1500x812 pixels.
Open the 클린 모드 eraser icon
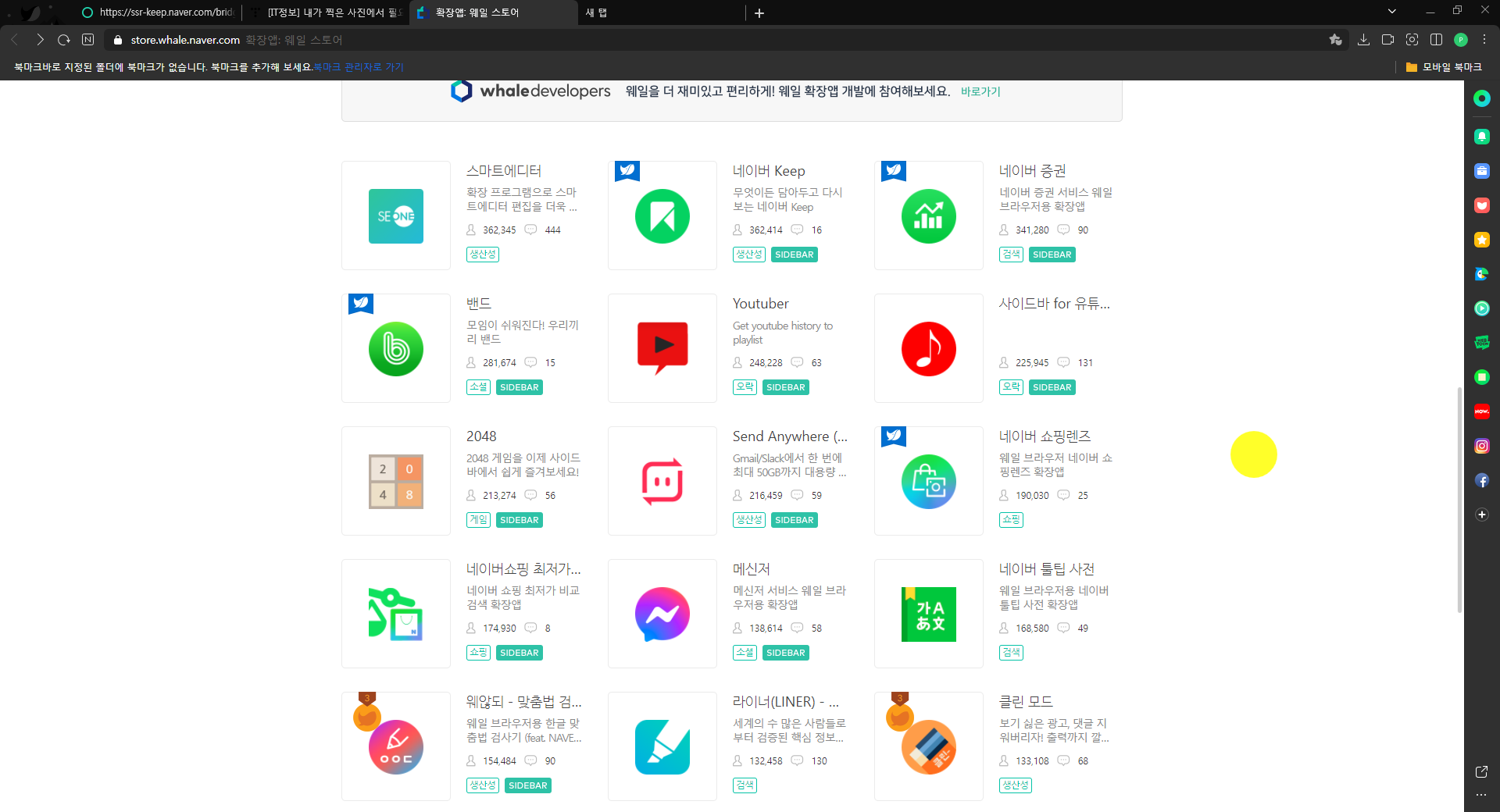(929, 747)
